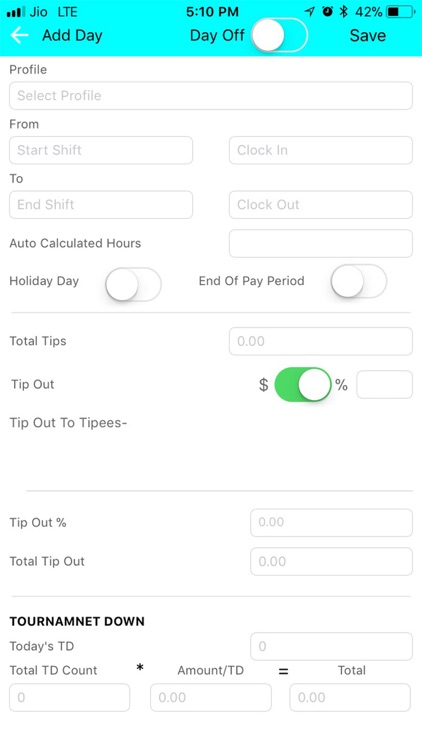
Task: Open the End Shift time picker
Action: [x=101, y=205]
